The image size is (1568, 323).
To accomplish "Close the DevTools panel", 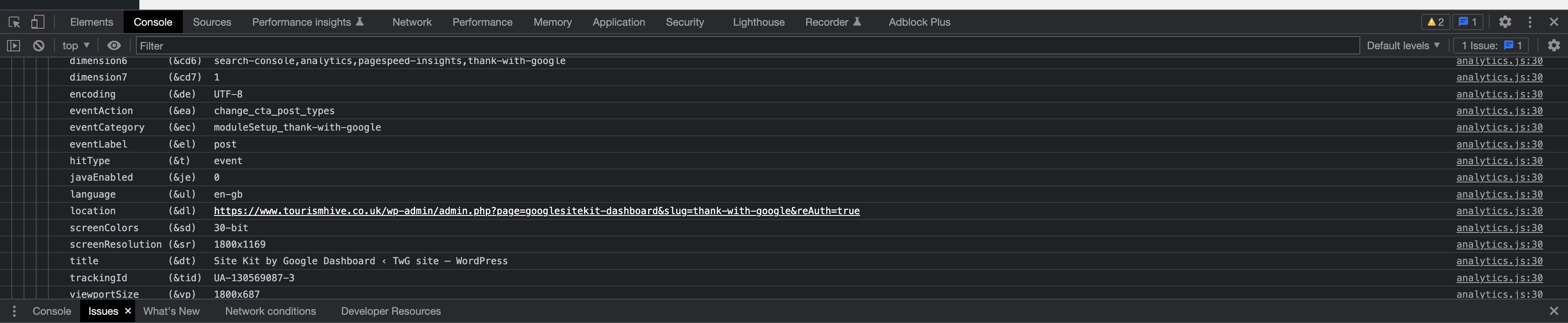I will click(1553, 22).
